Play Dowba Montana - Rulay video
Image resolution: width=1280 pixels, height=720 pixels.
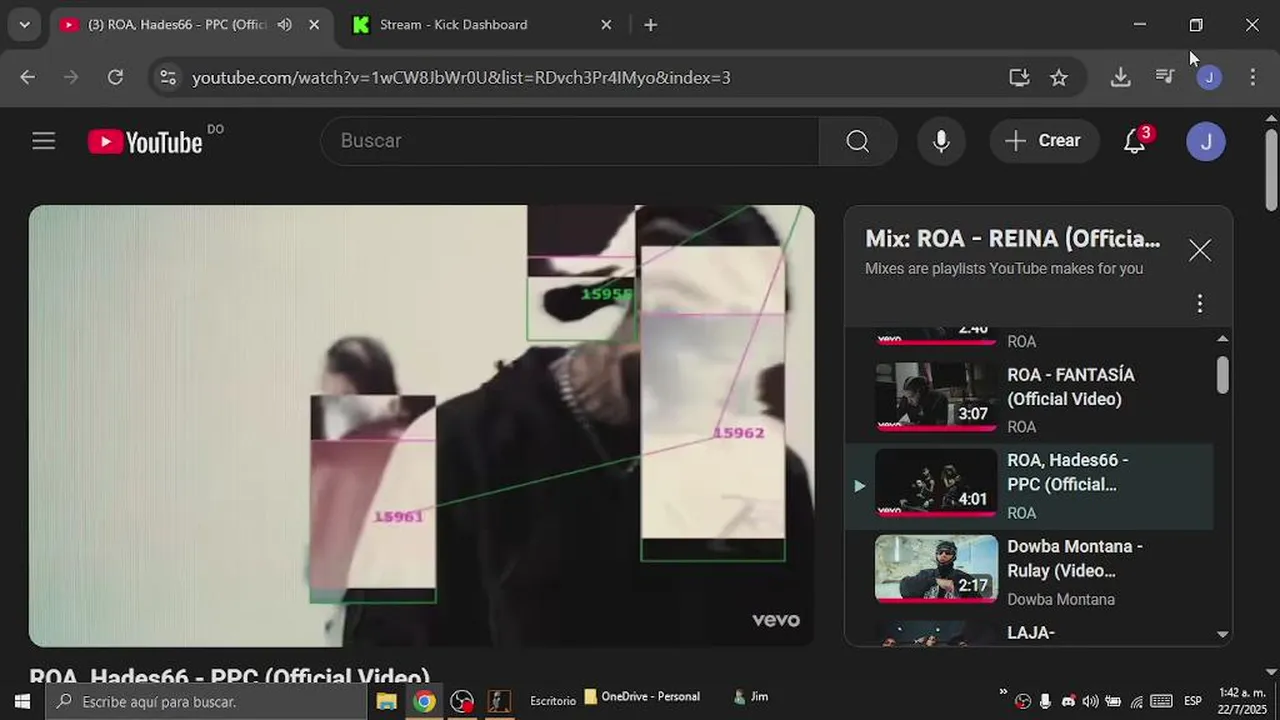click(x=1029, y=571)
